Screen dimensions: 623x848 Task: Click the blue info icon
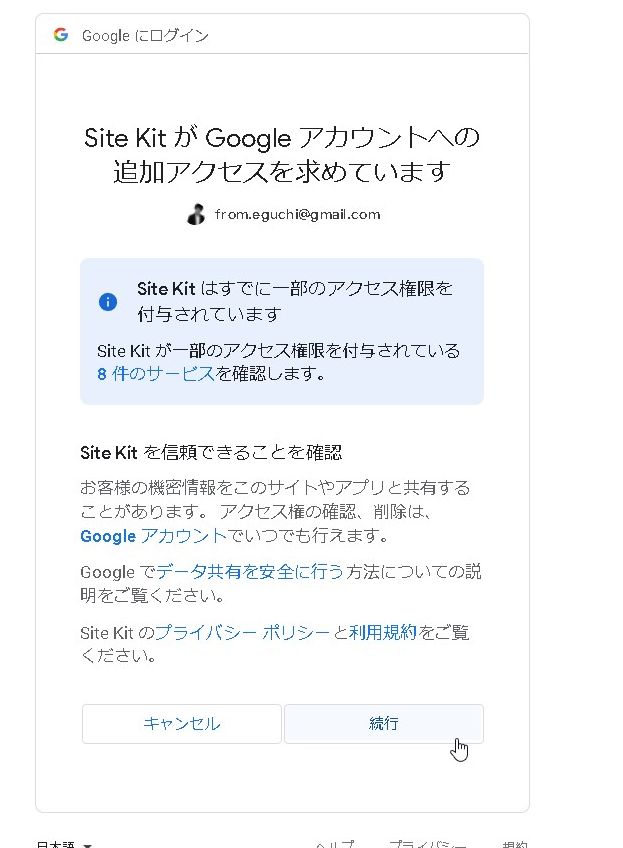(108, 301)
